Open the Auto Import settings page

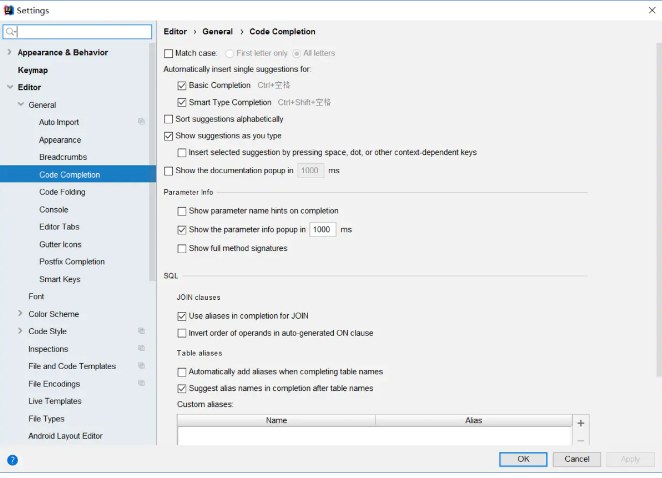(x=59, y=122)
